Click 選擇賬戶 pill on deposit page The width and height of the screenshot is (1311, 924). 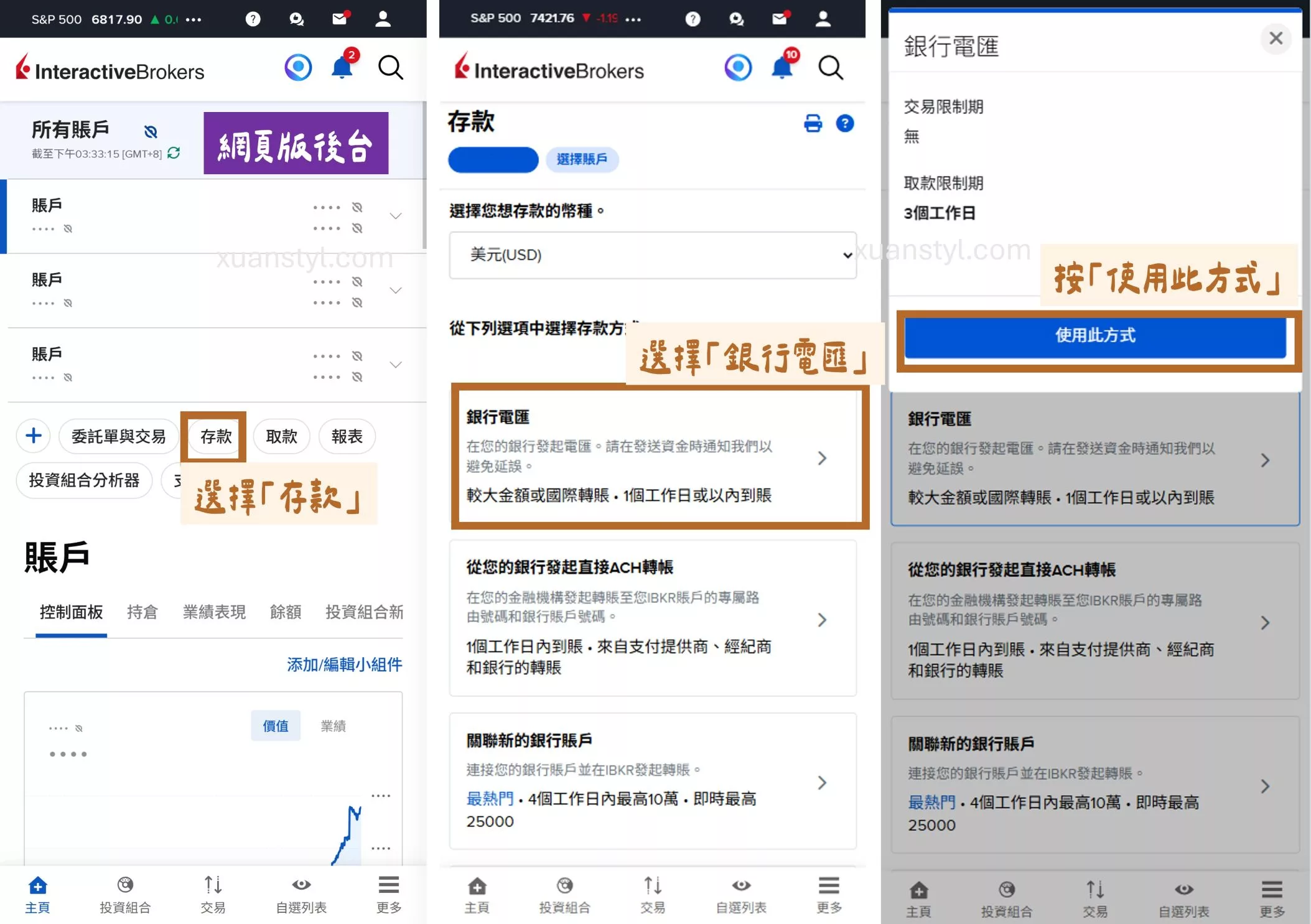[582, 159]
